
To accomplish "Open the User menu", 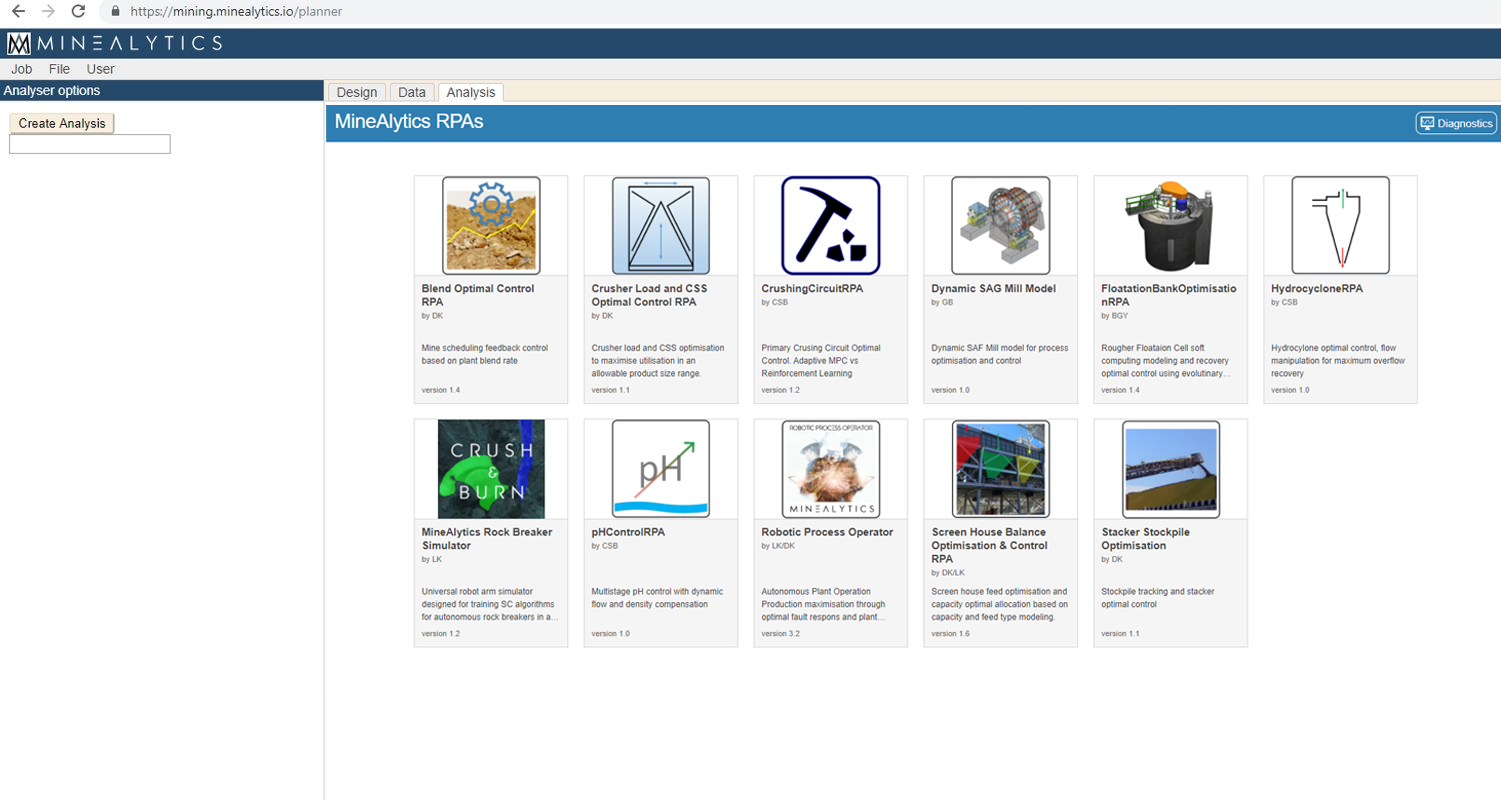I will pos(100,69).
